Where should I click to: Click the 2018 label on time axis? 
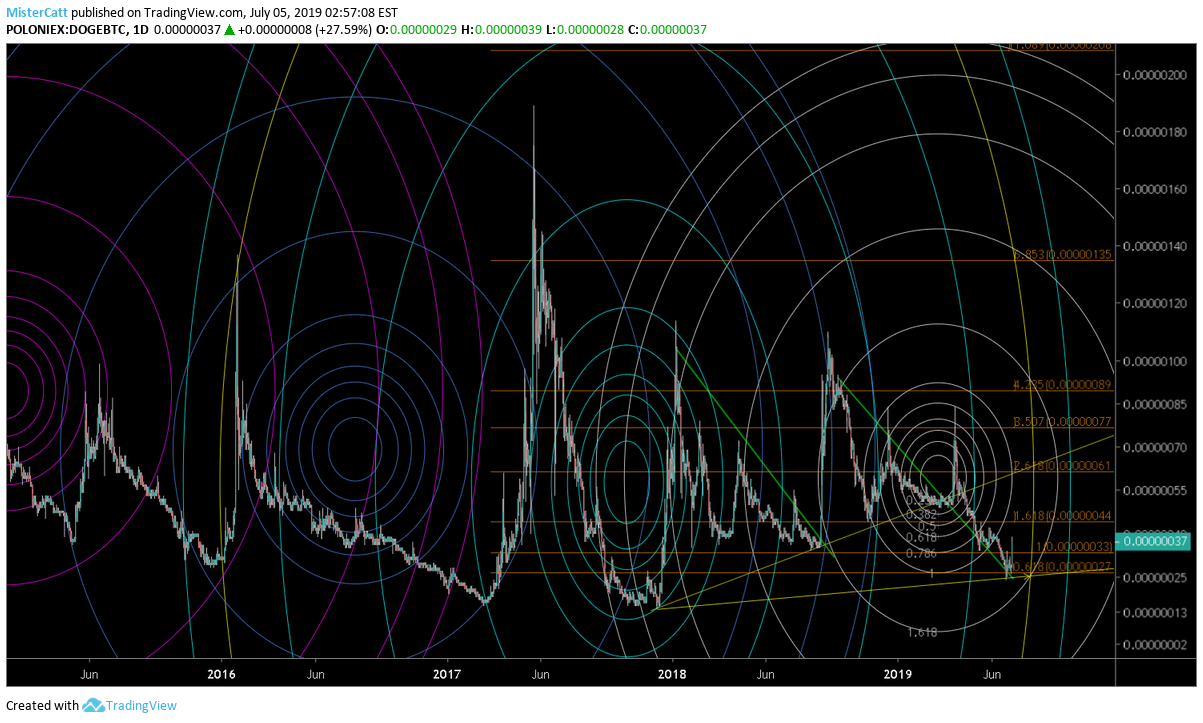click(673, 674)
